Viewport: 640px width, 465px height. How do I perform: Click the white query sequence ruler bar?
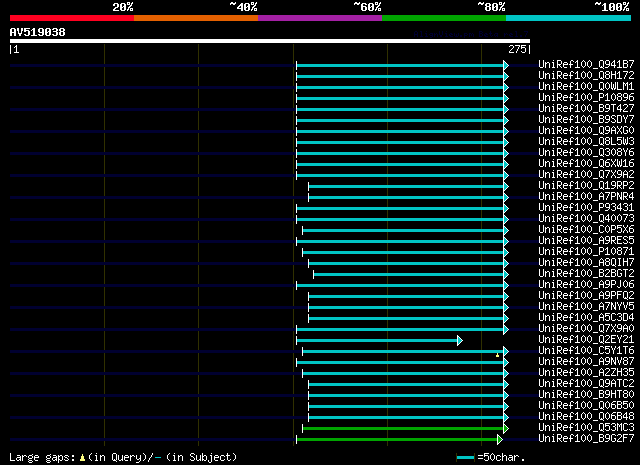coord(270,41)
